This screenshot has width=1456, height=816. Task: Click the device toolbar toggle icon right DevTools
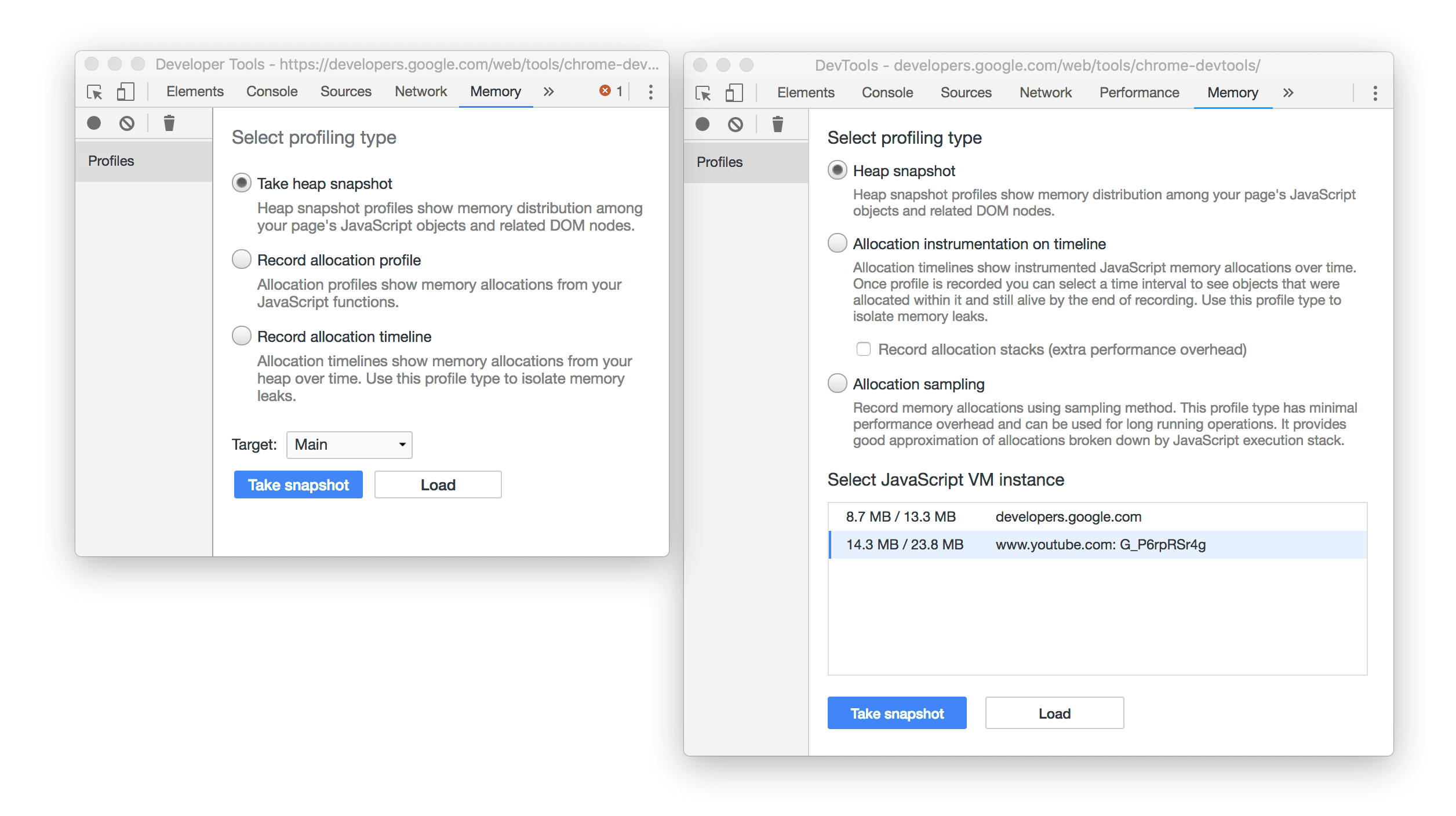[735, 91]
